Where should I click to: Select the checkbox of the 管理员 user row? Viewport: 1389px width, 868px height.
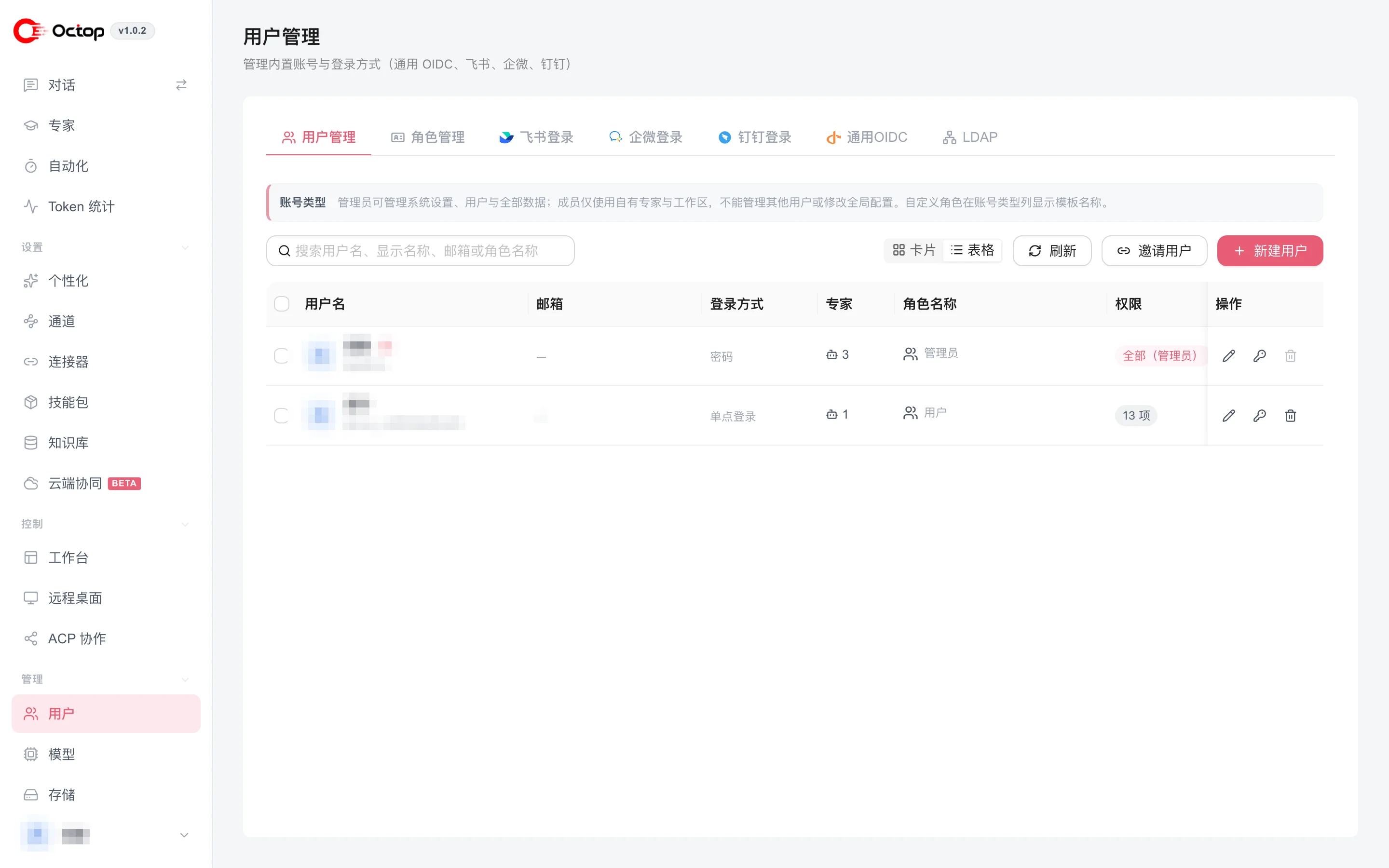[x=281, y=356]
